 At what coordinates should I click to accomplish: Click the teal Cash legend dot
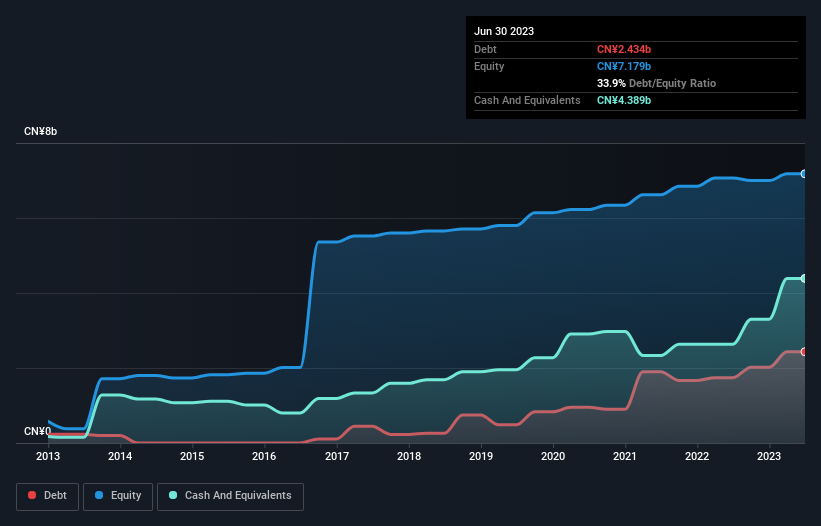tap(173, 495)
